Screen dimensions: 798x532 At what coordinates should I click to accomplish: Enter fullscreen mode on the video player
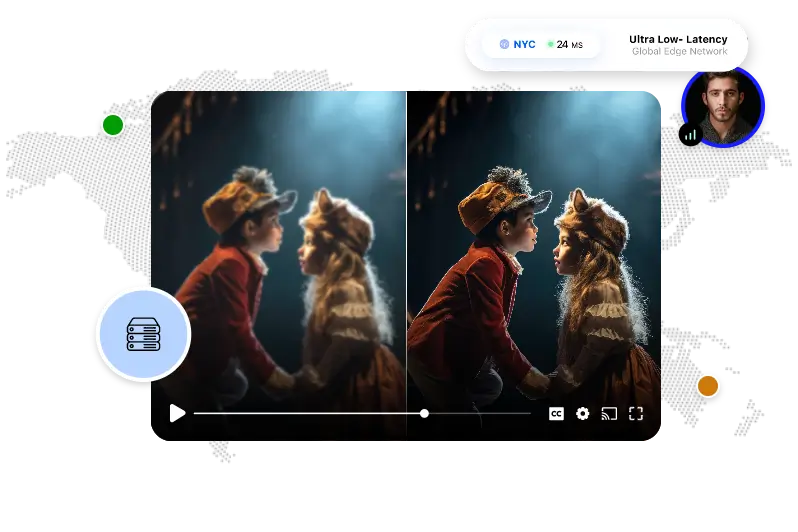[636, 413]
